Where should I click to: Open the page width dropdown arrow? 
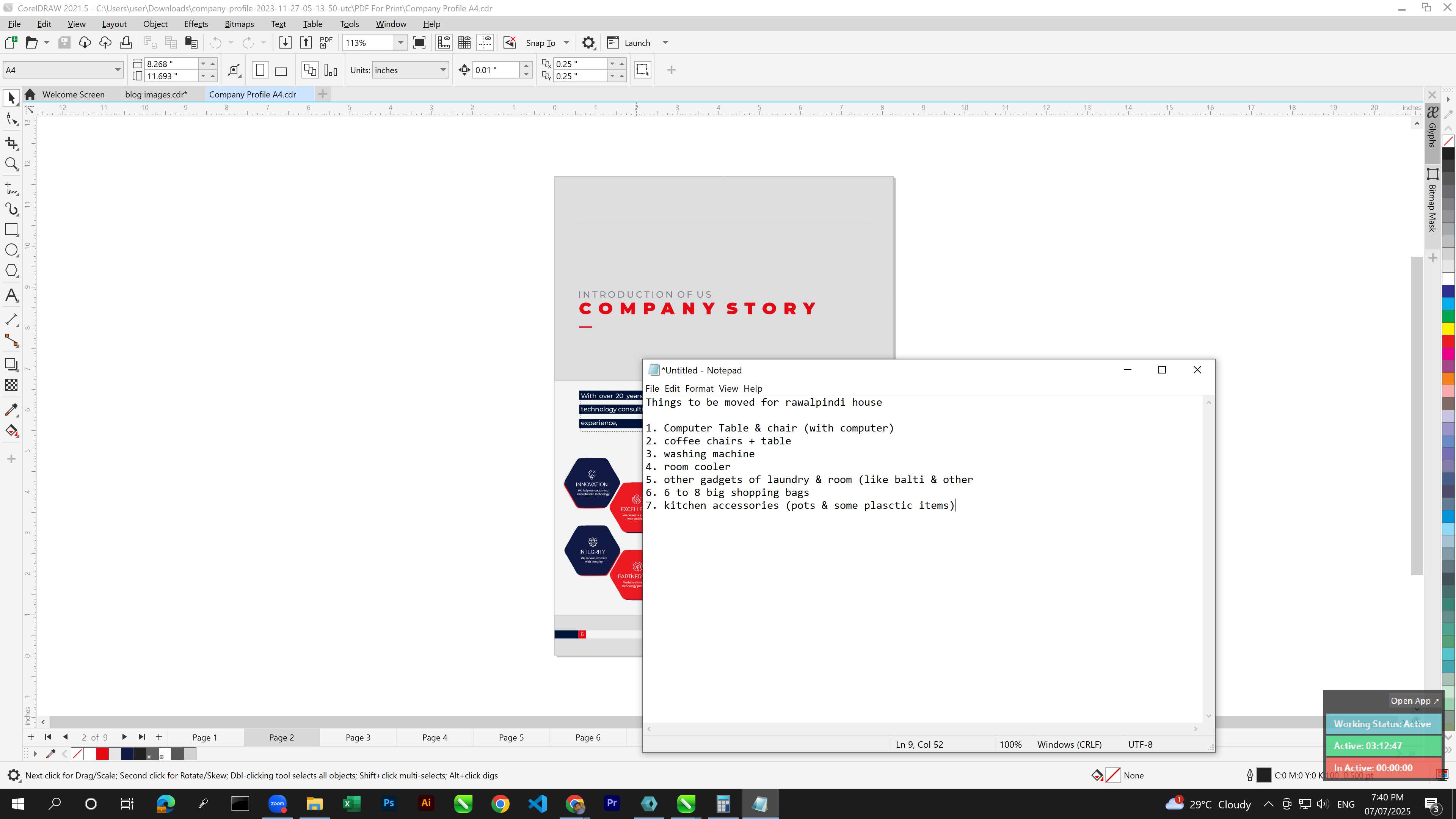(204, 64)
